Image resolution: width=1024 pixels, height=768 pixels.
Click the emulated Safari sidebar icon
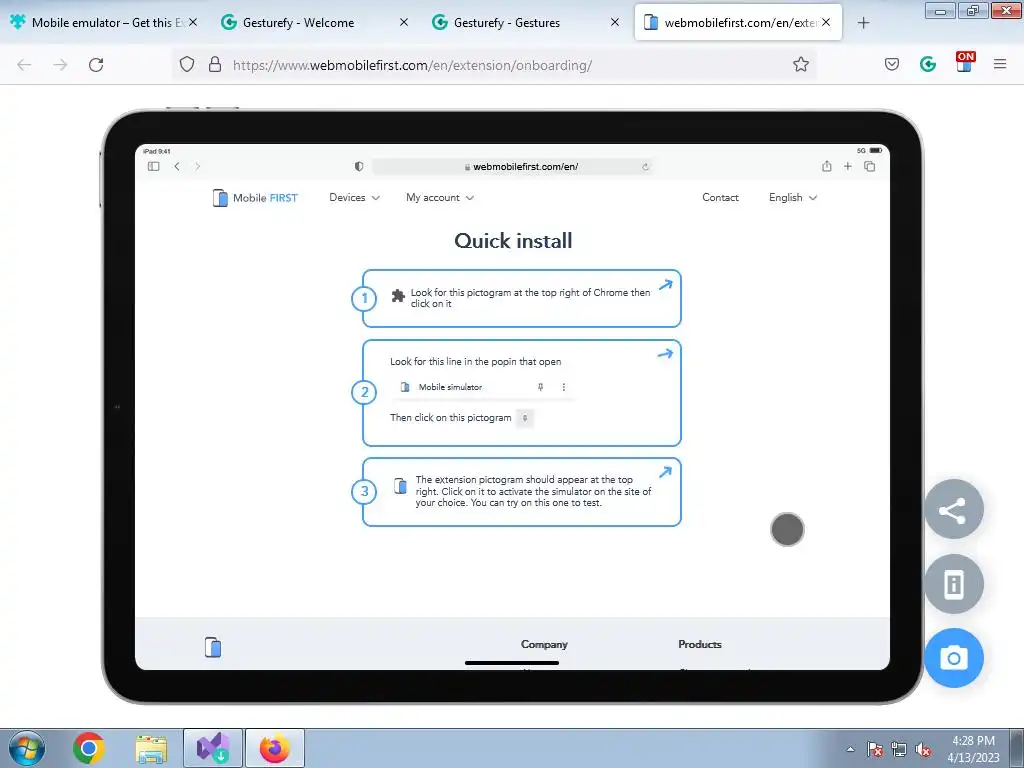click(x=153, y=167)
